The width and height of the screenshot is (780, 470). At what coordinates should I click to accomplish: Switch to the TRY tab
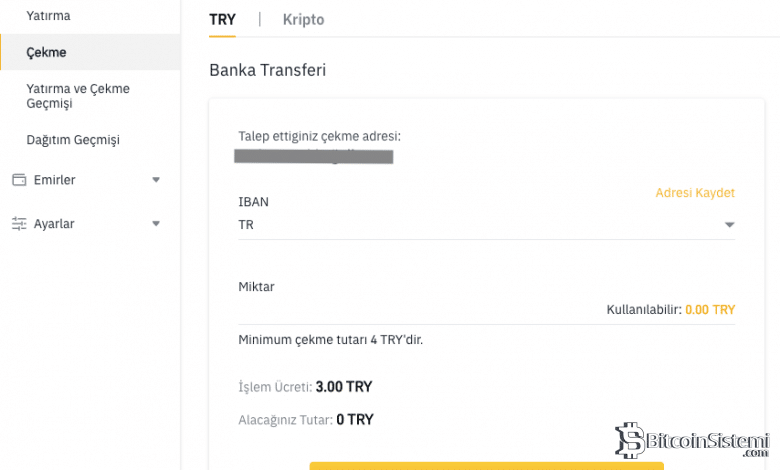(x=222, y=19)
